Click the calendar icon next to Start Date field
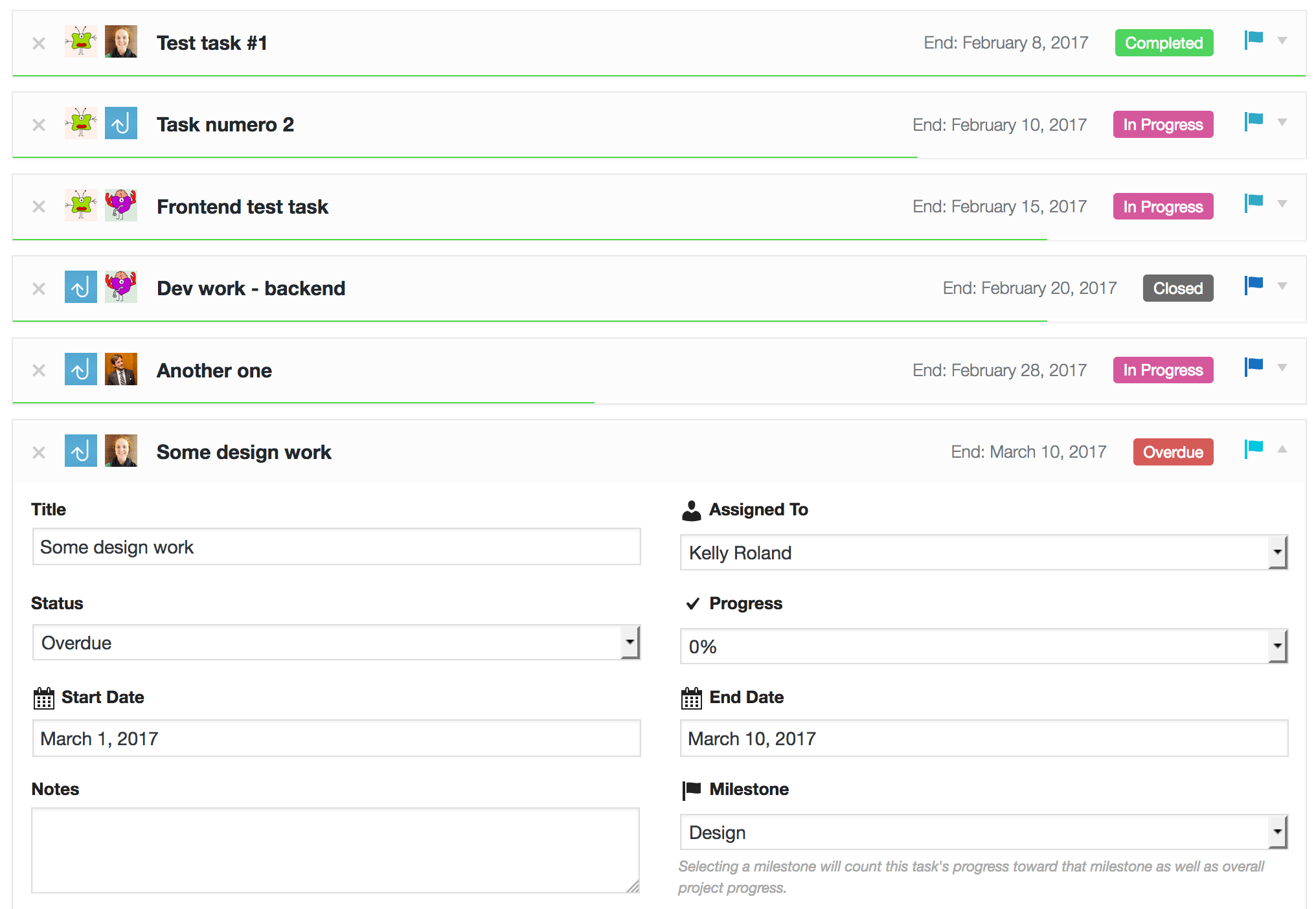 point(43,697)
